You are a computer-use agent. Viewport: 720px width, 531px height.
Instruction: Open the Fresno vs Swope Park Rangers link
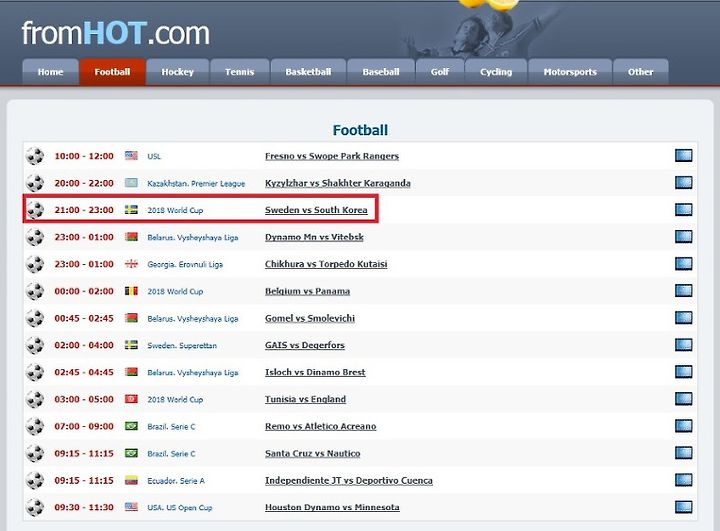point(332,156)
